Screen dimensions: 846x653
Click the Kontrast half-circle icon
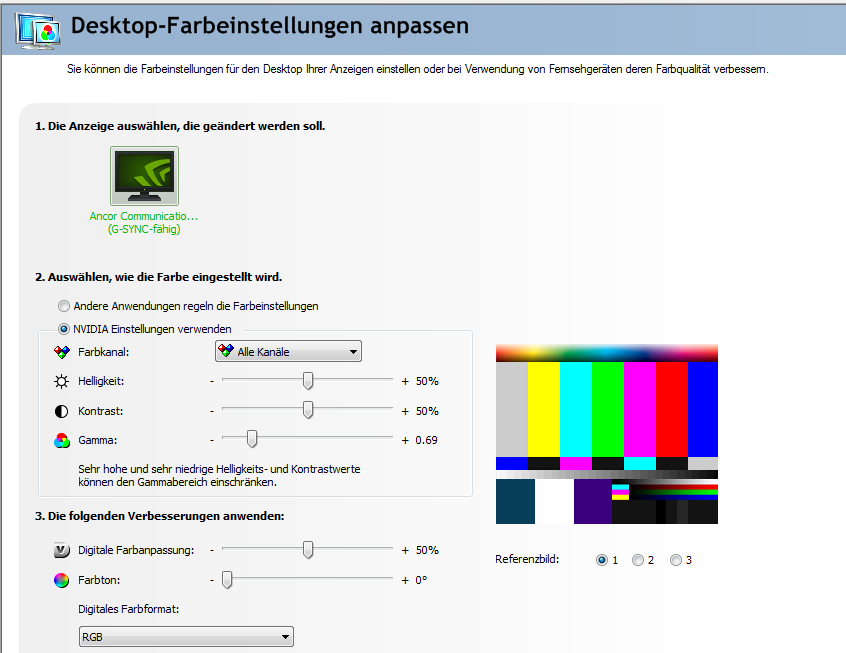[x=62, y=411]
